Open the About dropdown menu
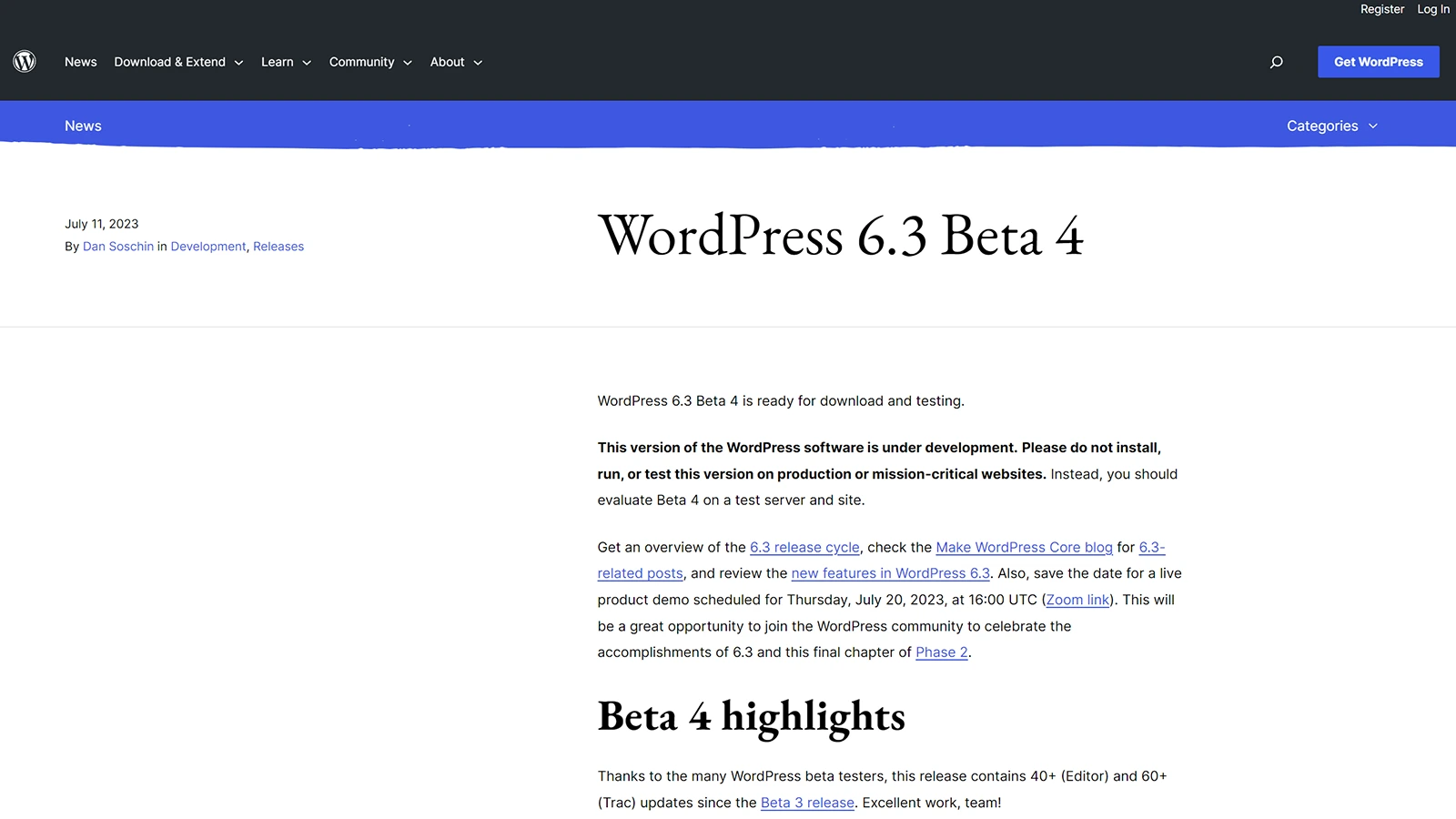The height and width of the screenshot is (819, 1456). click(x=456, y=62)
